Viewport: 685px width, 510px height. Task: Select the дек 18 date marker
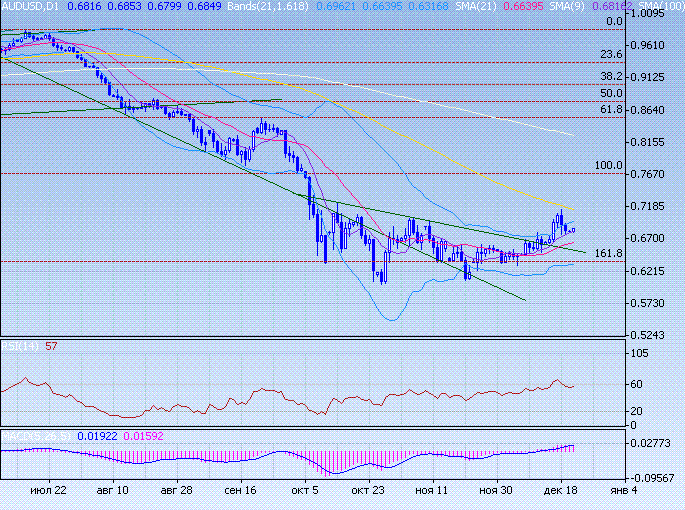click(560, 492)
